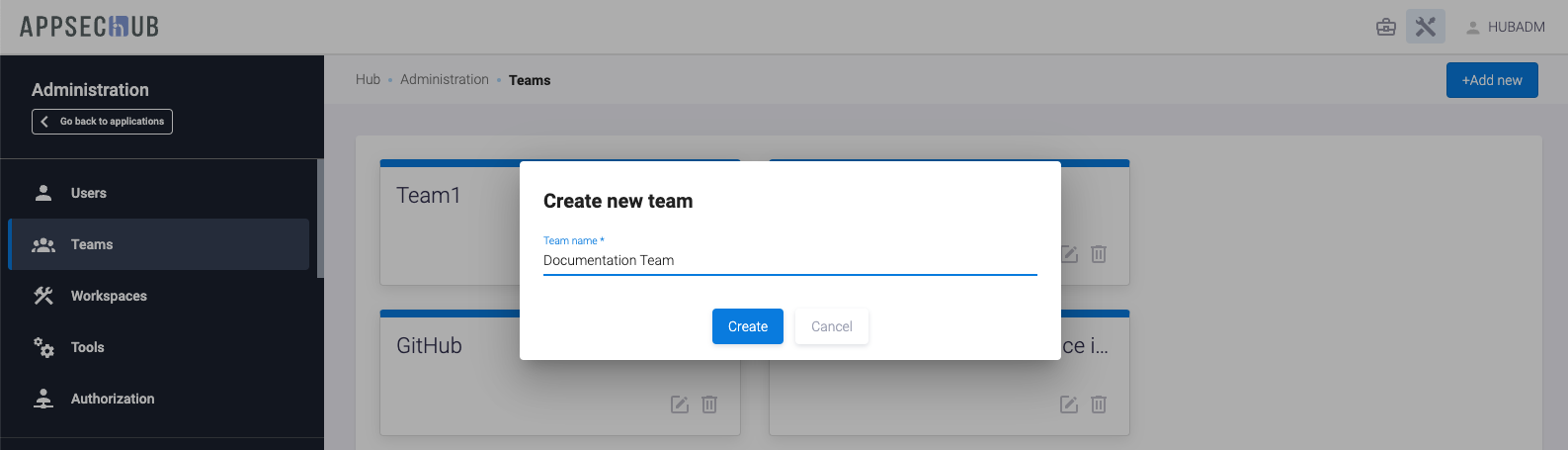Viewport: 1568px width, 450px height.
Task: Cancel the Create new team dialog
Action: point(831,326)
